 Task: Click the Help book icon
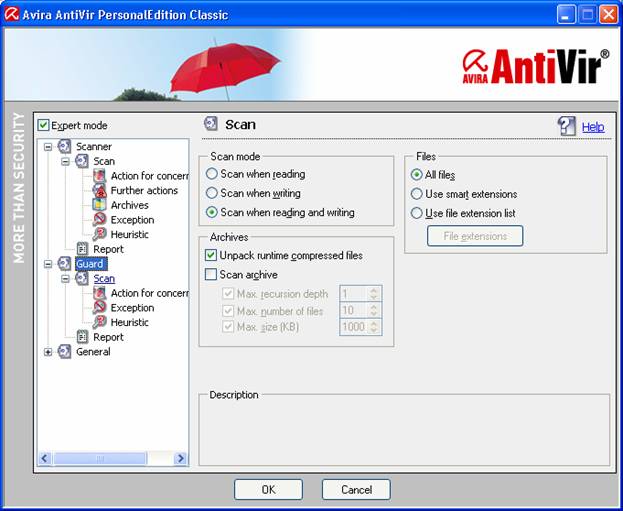(x=567, y=126)
